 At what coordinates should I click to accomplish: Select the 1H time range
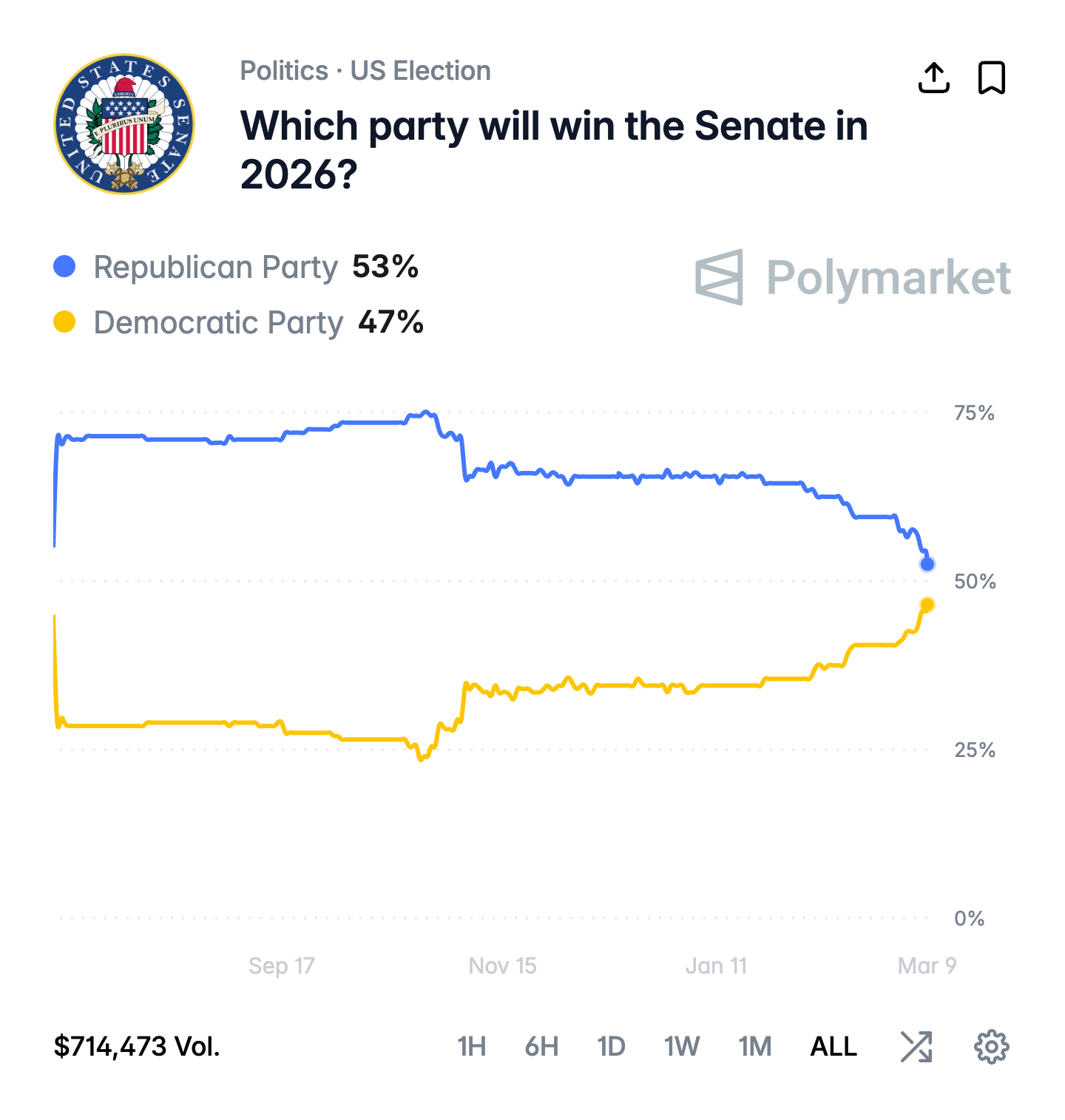(x=471, y=1046)
